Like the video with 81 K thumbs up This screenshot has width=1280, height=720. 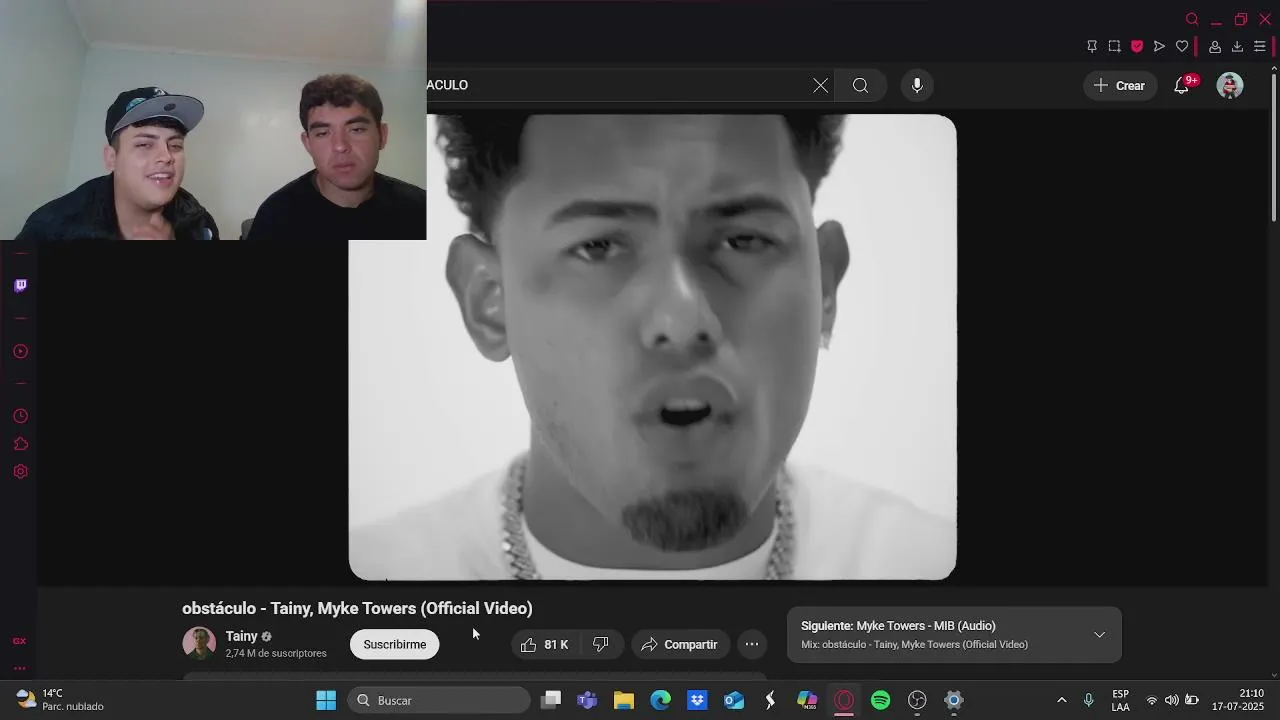point(545,645)
